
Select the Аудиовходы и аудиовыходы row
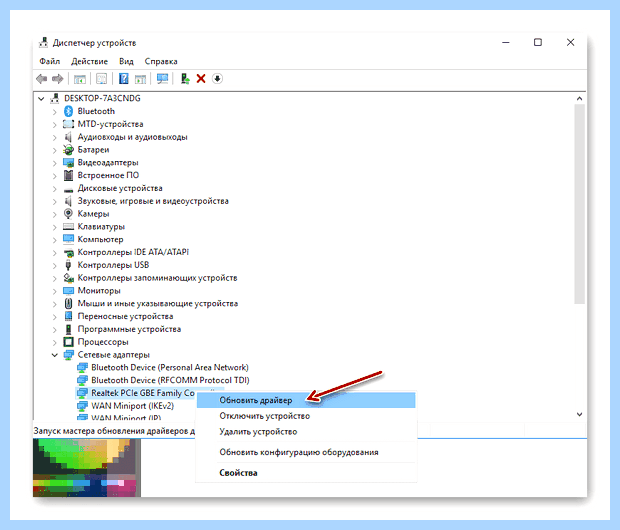tap(132, 137)
